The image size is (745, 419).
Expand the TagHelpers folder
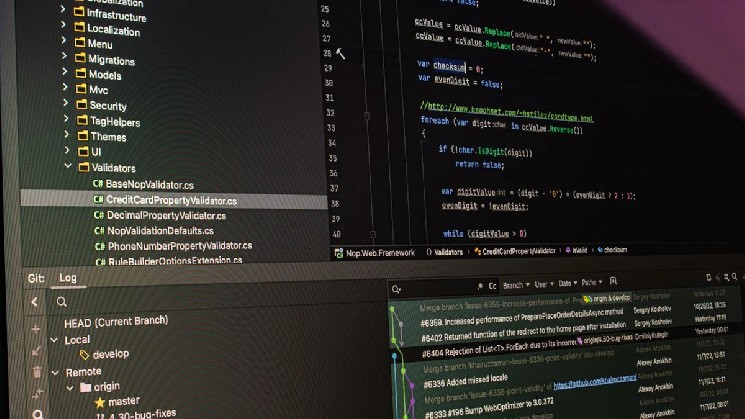[x=66, y=118]
